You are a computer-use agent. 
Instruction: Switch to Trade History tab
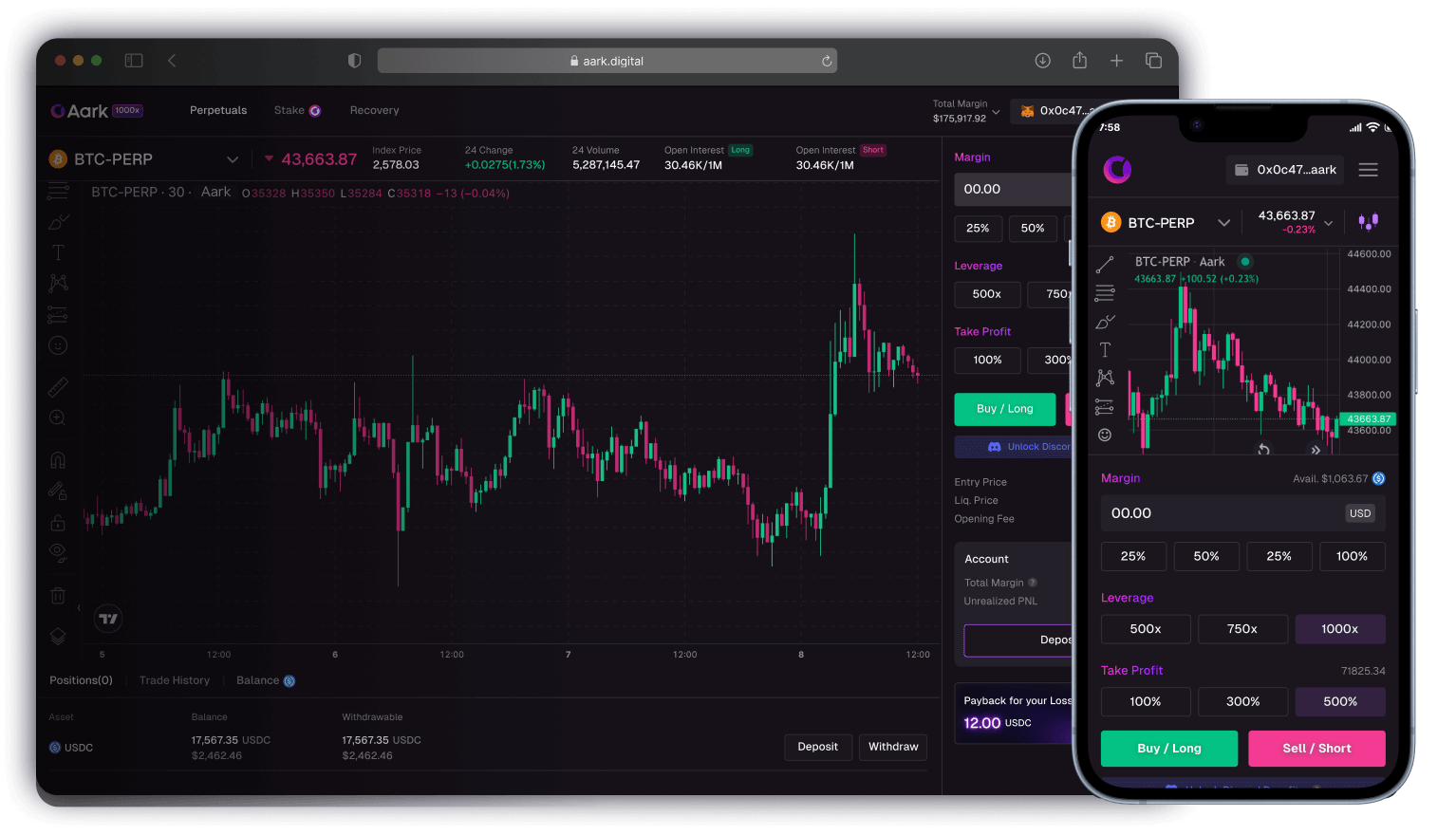point(175,680)
